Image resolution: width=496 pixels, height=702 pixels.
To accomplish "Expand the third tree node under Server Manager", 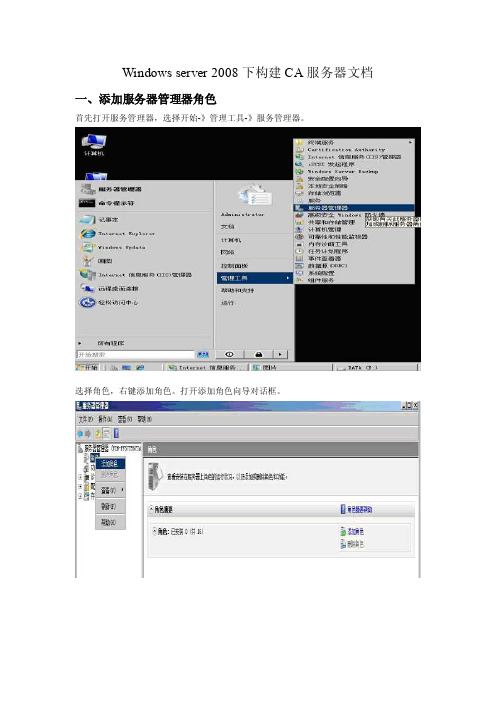I will point(80,476).
